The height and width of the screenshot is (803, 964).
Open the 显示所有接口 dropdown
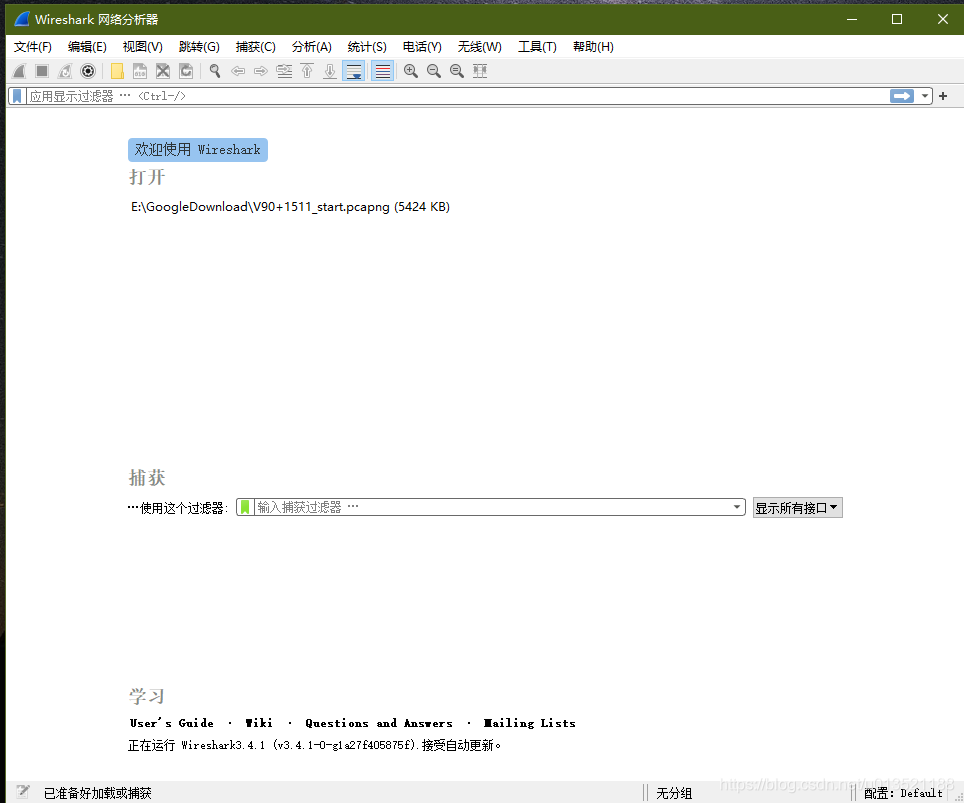coord(797,508)
